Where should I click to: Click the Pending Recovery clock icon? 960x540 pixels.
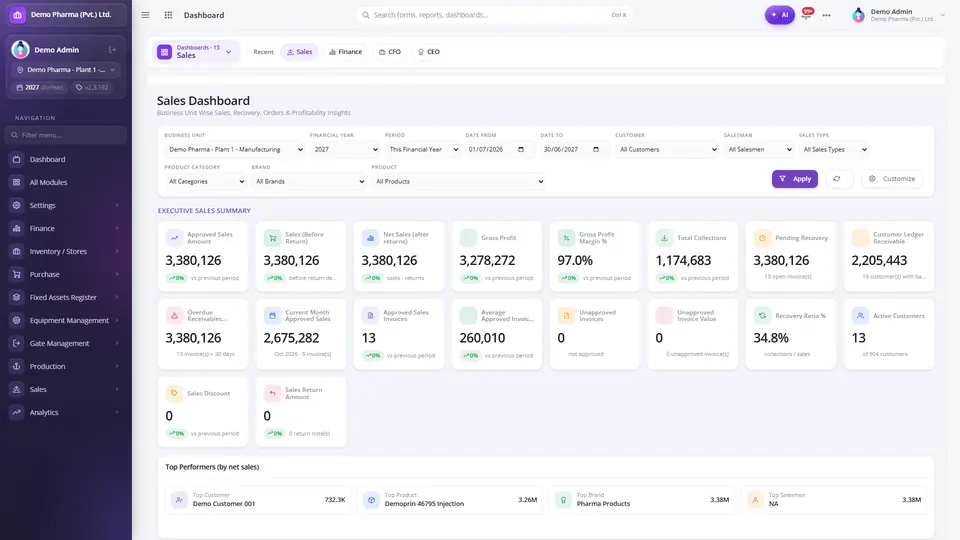tap(762, 238)
